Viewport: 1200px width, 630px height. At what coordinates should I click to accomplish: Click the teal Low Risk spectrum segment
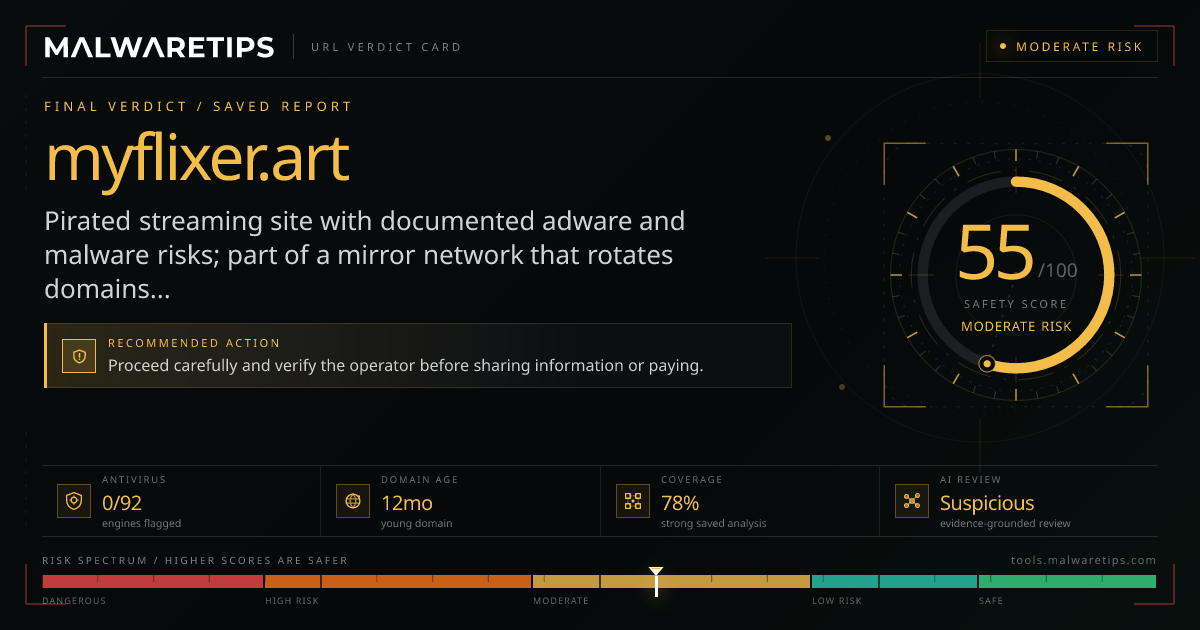point(893,581)
